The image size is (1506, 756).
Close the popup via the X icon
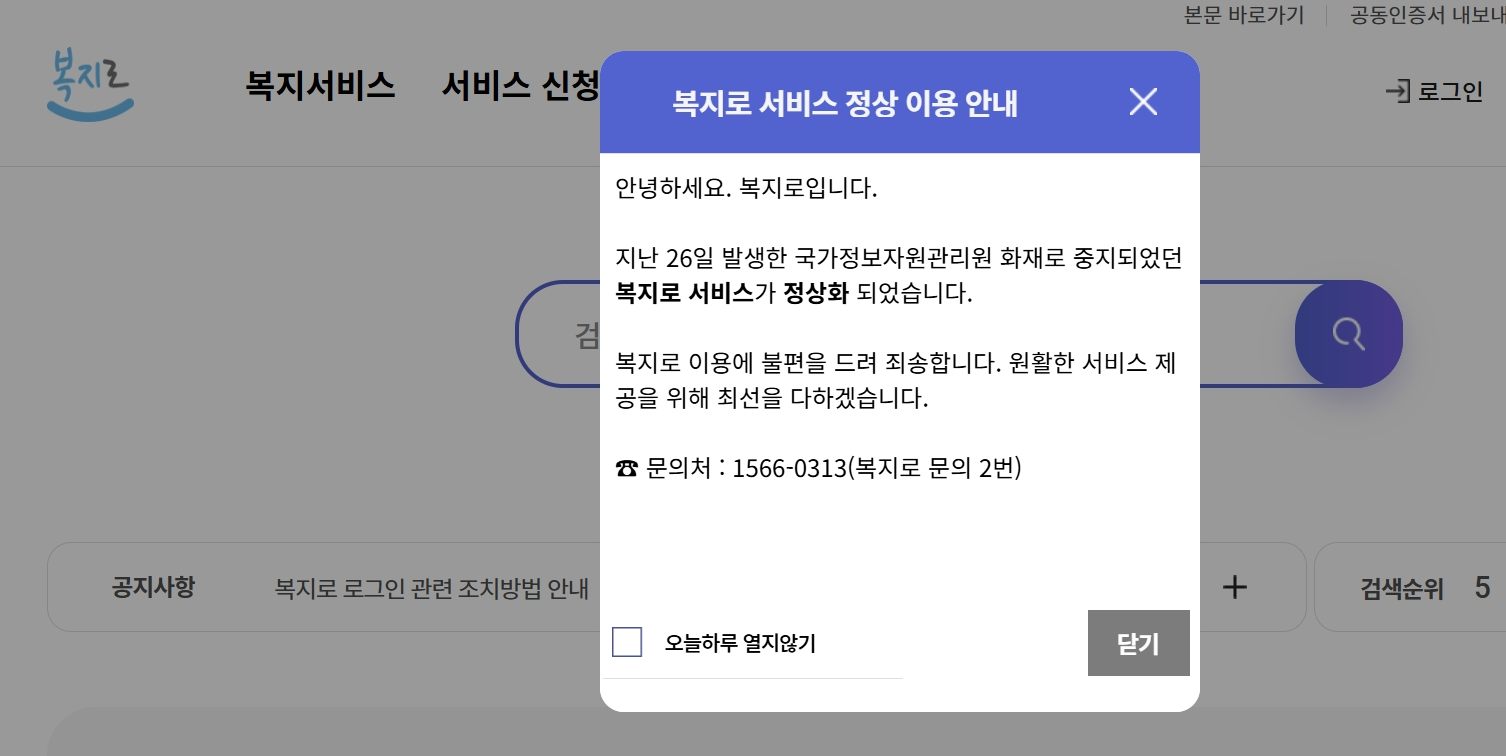(1142, 101)
